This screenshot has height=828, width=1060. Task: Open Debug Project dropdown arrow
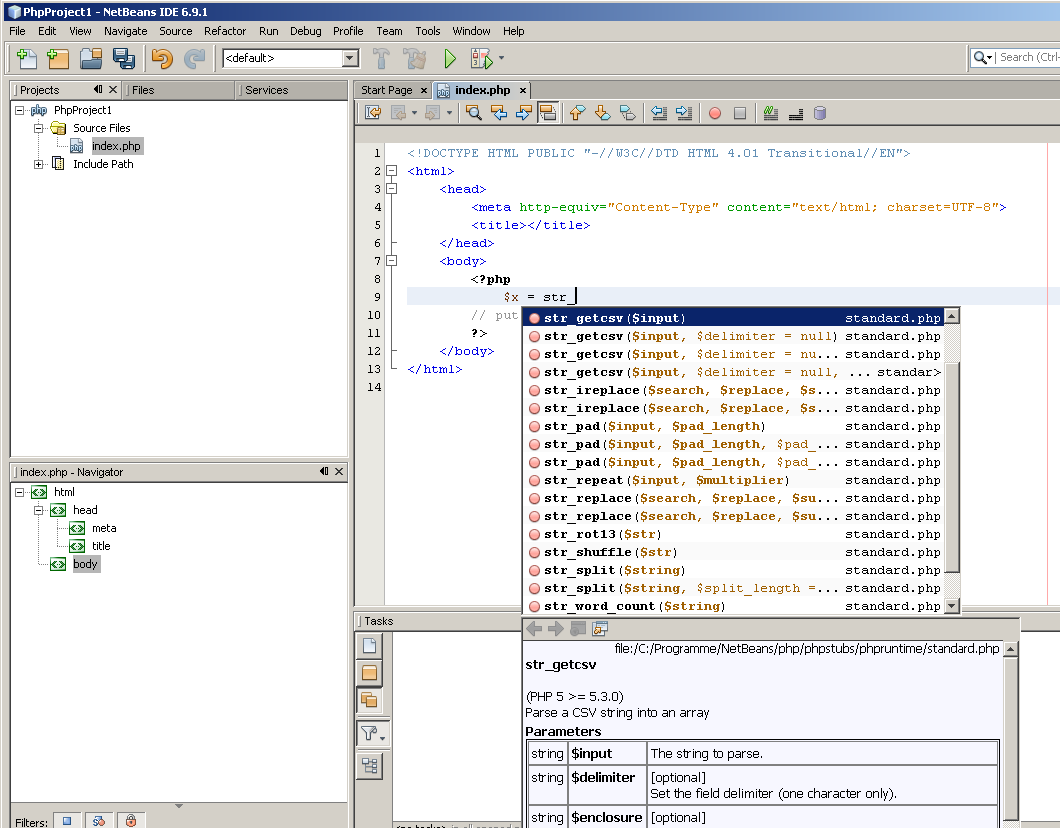(501, 59)
